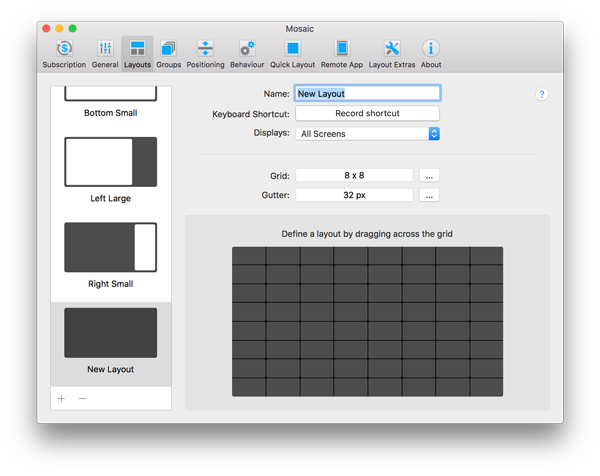Open the Layout Extras pane
The height and width of the screenshot is (476, 600).
coord(391,52)
